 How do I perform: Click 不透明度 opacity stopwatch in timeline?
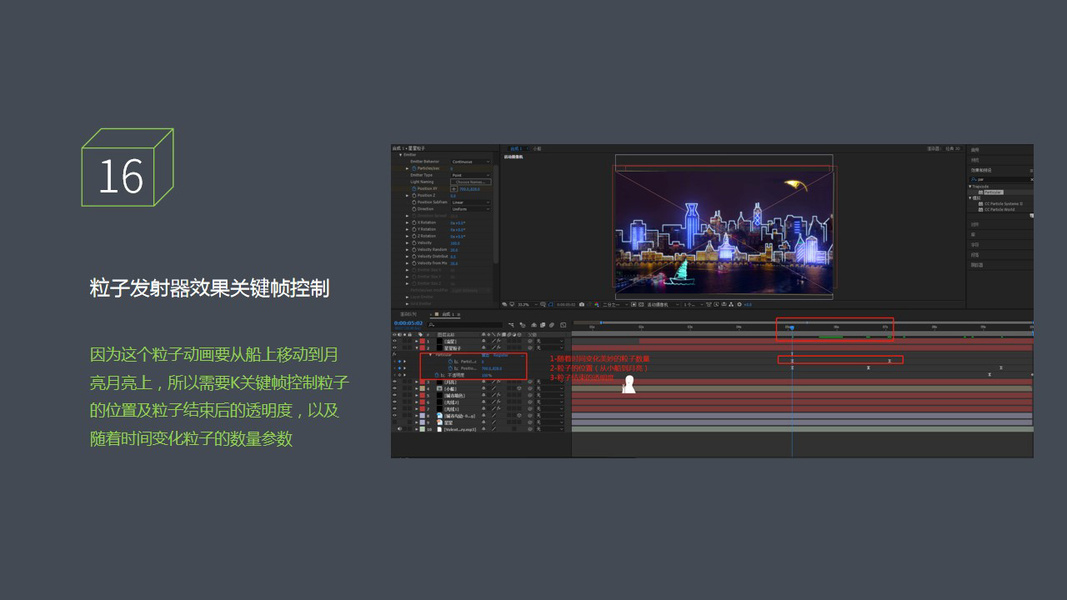click(437, 375)
